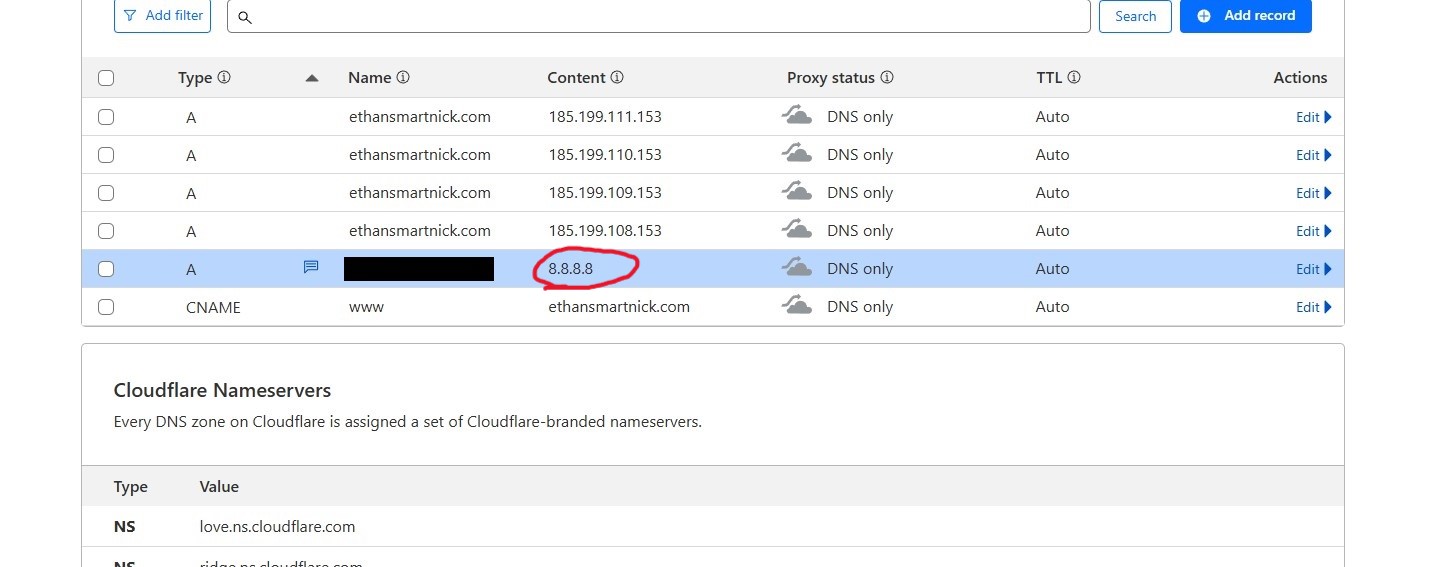Click the 8.8.8.8 content value
This screenshot has height=567, width=1445.
click(x=571, y=269)
